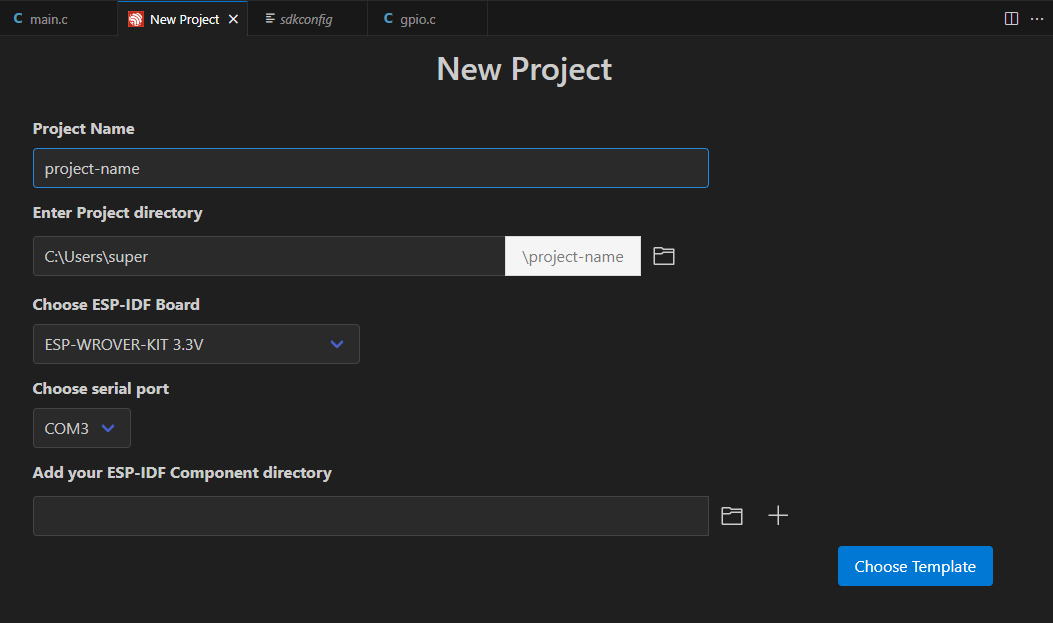Open the COM3 serial port dropdown
The width and height of the screenshot is (1053, 623).
tap(81, 428)
